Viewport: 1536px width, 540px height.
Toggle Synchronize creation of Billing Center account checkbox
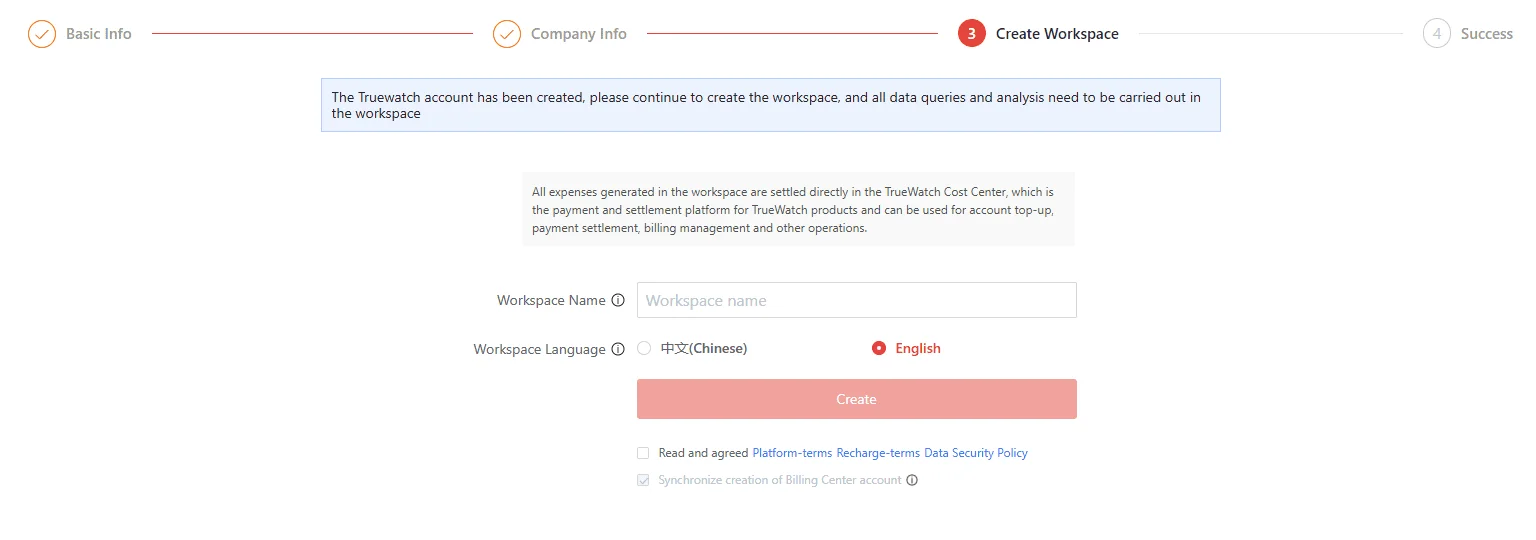click(x=643, y=480)
